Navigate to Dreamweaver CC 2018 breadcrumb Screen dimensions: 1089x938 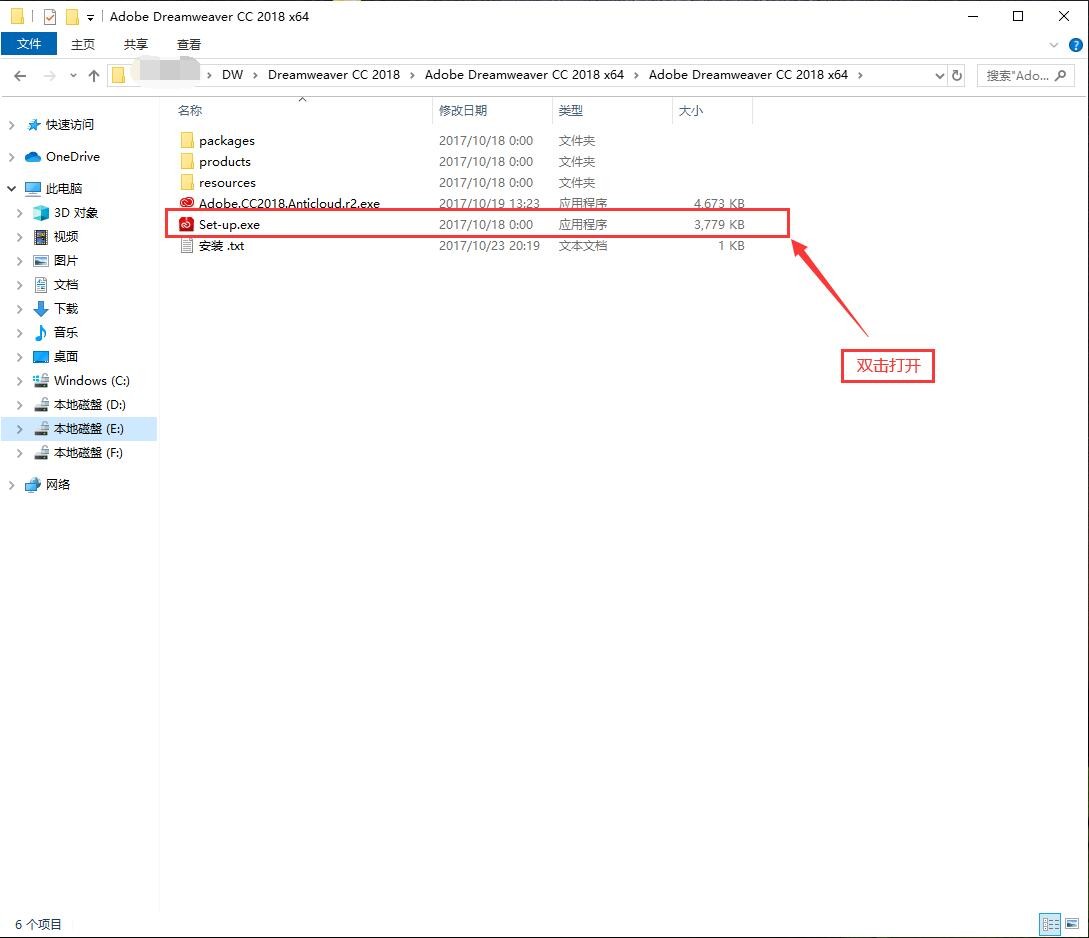[334, 75]
